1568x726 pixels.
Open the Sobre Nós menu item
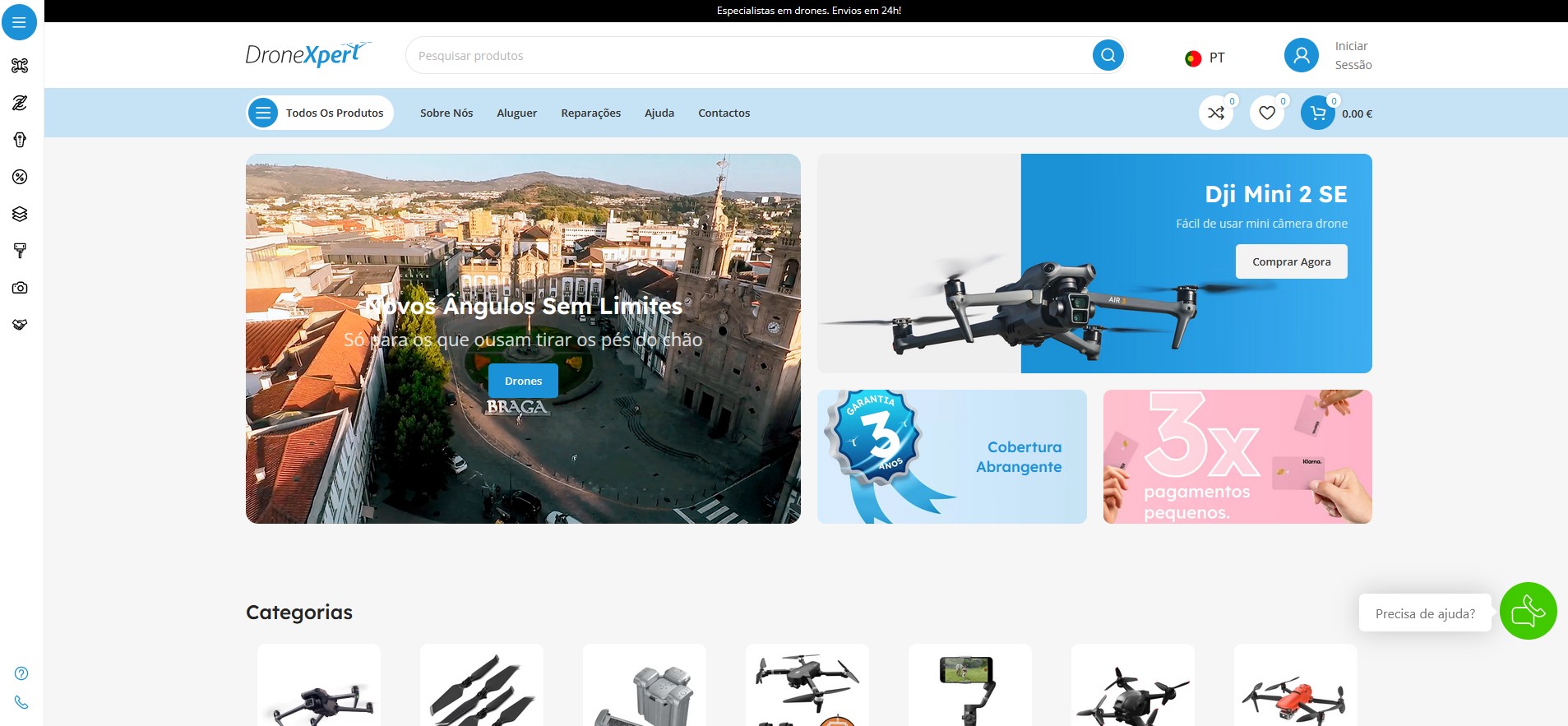click(446, 113)
